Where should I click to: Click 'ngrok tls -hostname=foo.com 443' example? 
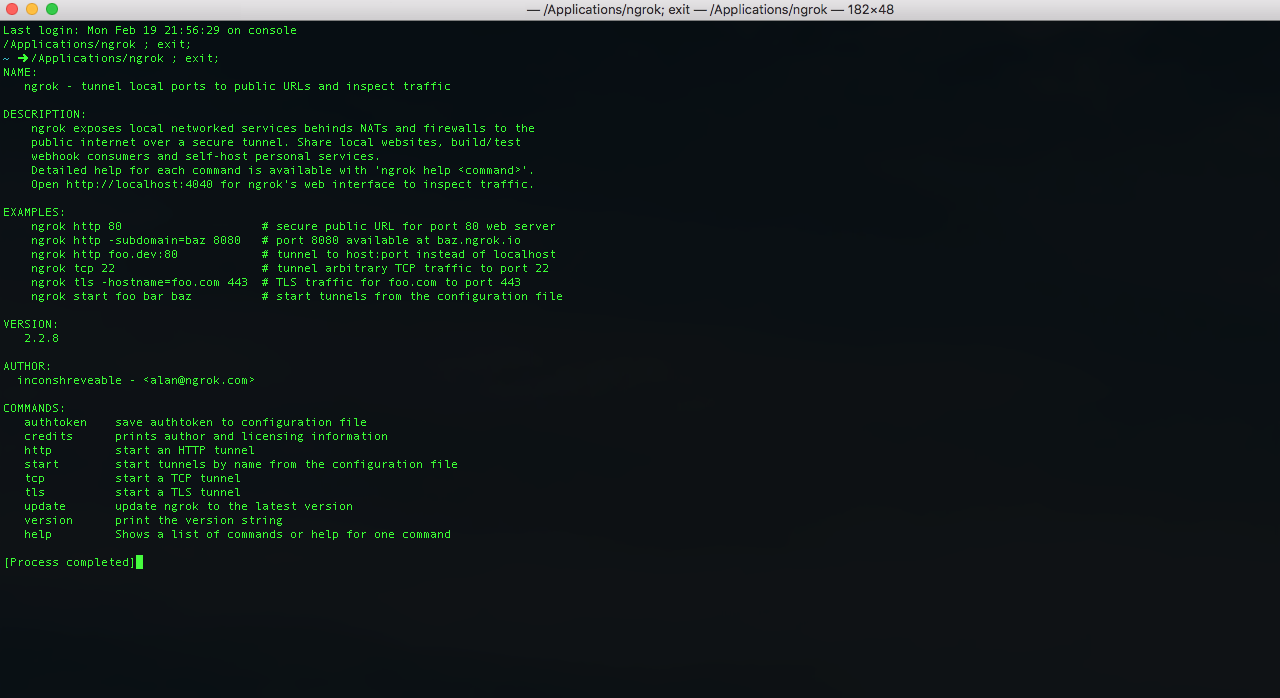point(139,282)
